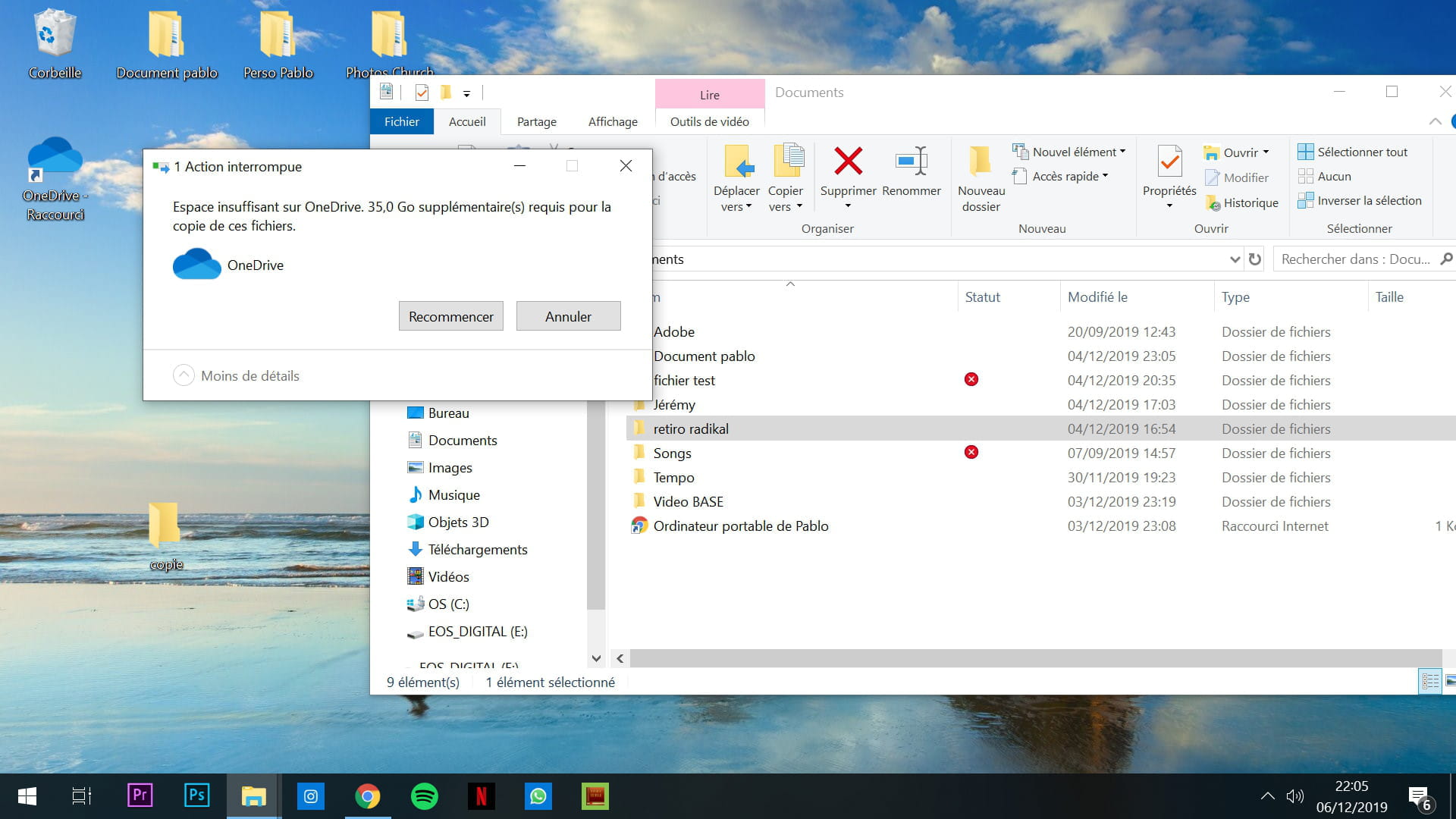The height and width of the screenshot is (819, 1456).
Task: Collapse details with Moins de détails
Action: [237, 375]
